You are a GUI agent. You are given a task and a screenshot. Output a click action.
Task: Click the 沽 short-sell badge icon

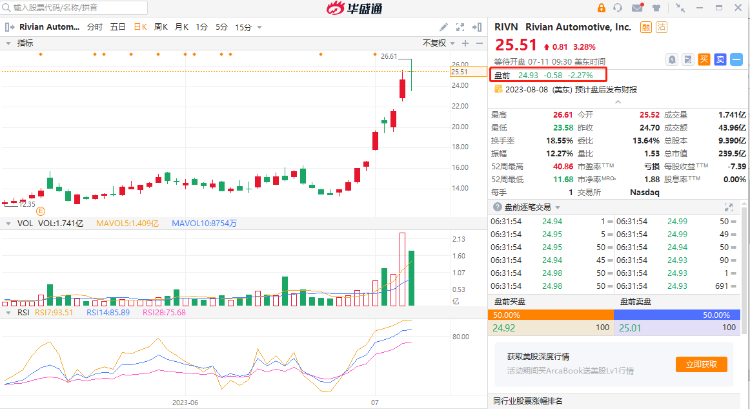pos(662,27)
